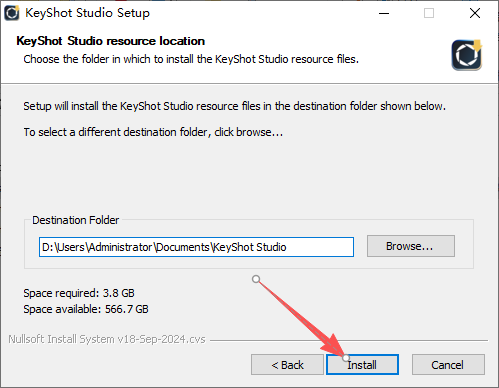Click the KeyShot icon in the title bar
This screenshot has width=499, height=388.
pos(12,13)
